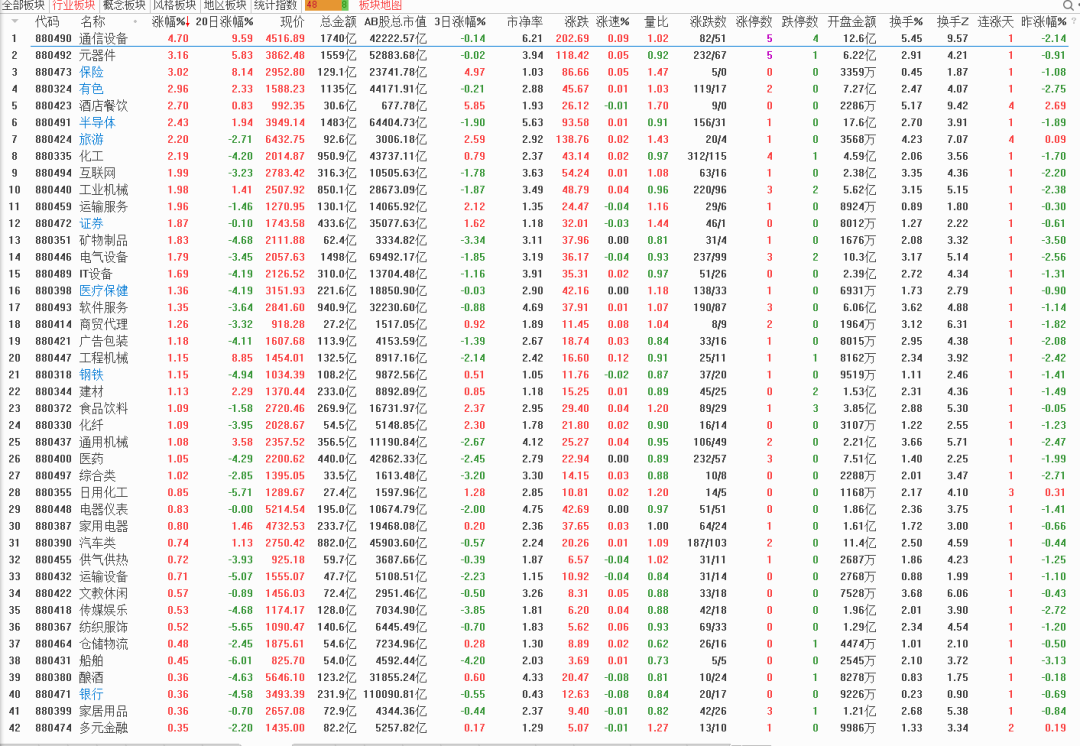This screenshot has width=1080, height=746.
Task: Switch to 风格板块 tab
Action: [174, 5]
